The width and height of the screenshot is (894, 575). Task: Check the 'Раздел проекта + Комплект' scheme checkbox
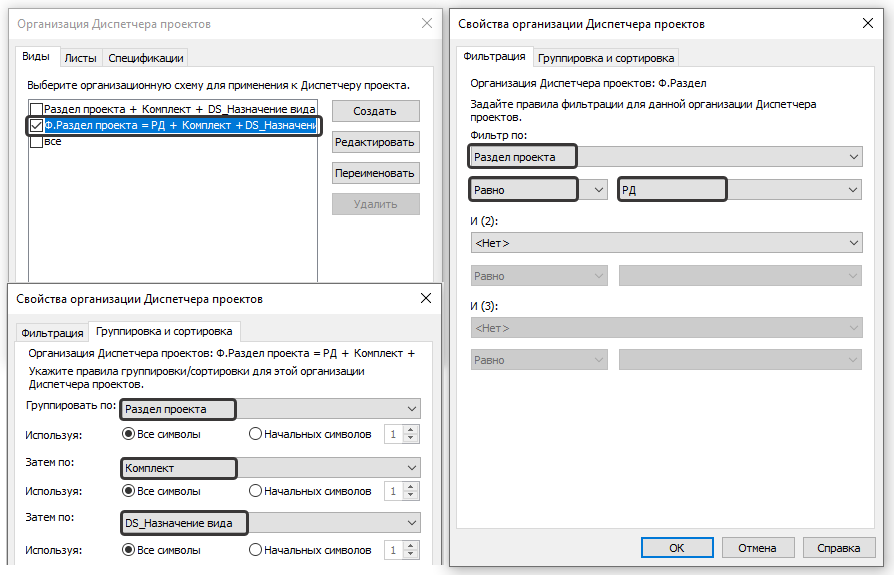click(x=36, y=109)
